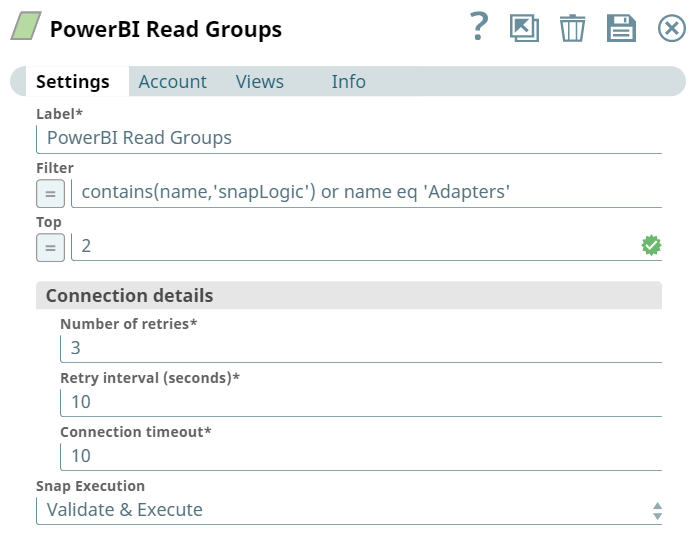Click the Snap Execution dropdown arrows
The image size is (695, 557).
[x=657, y=511]
